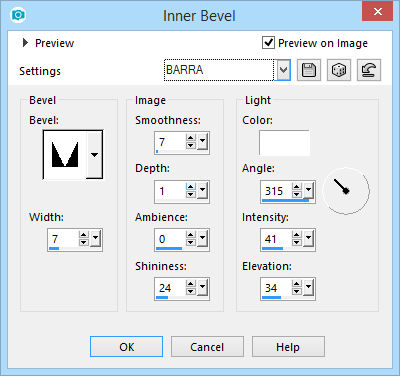Increase Elevation with up arrow
400x376 pixels.
297,284
